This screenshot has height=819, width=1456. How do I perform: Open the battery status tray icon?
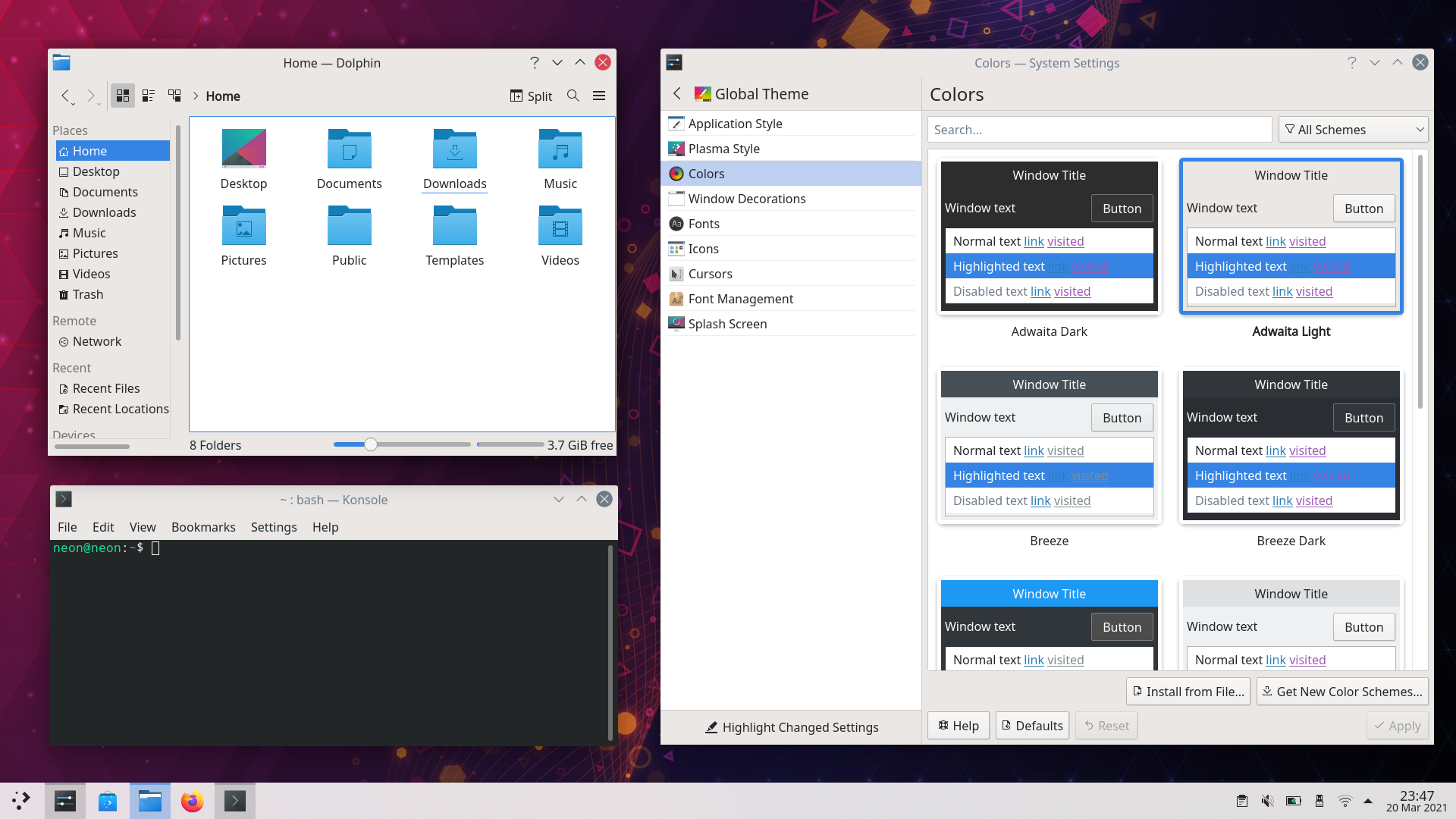coord(1294,801)
